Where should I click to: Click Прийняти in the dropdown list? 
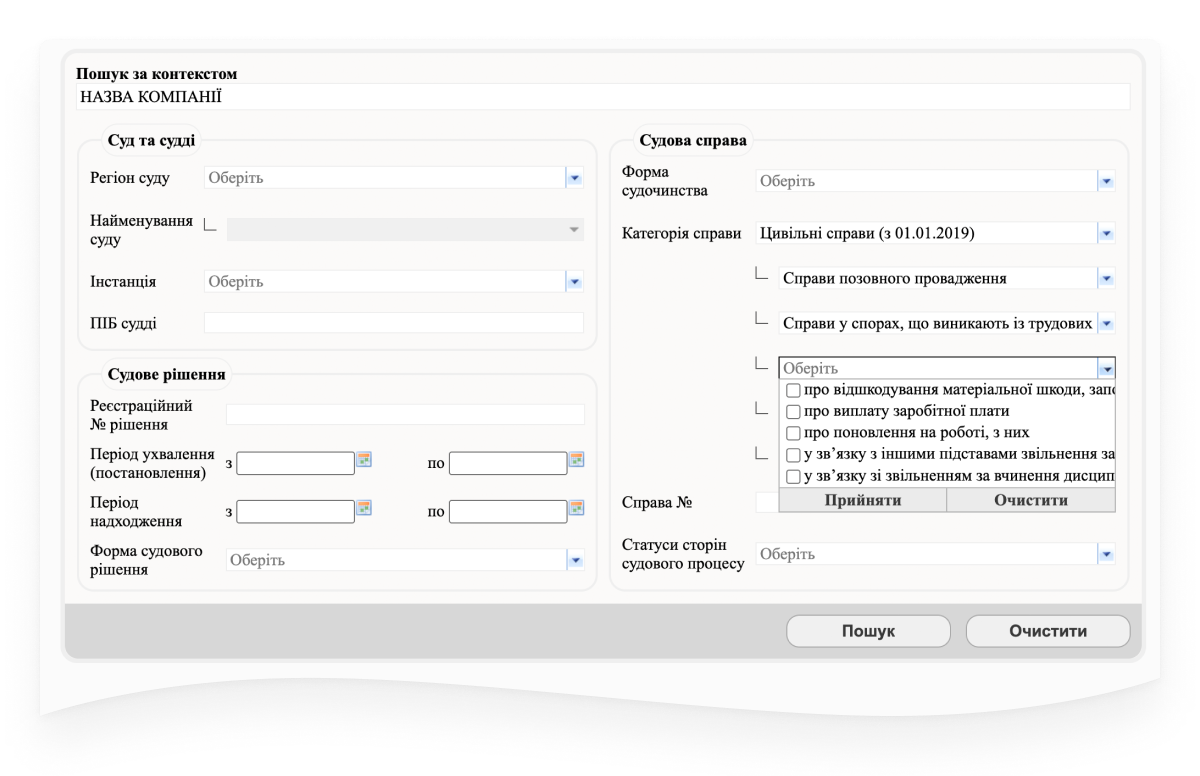(x=862, y=500)
